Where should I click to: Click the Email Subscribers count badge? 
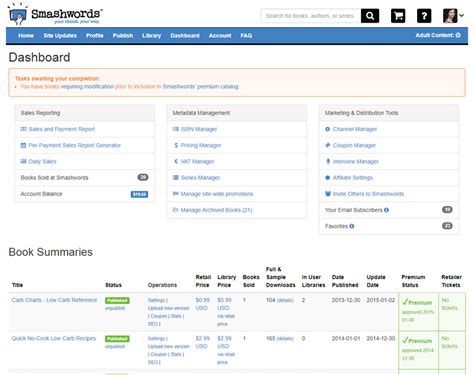[447, 210]
